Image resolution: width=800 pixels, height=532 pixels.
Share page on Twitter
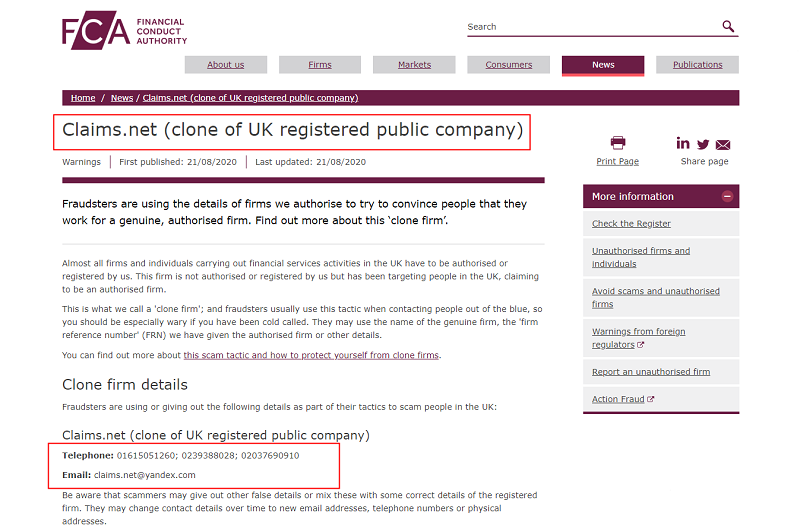pyautogui.click(x=703, y=144)
